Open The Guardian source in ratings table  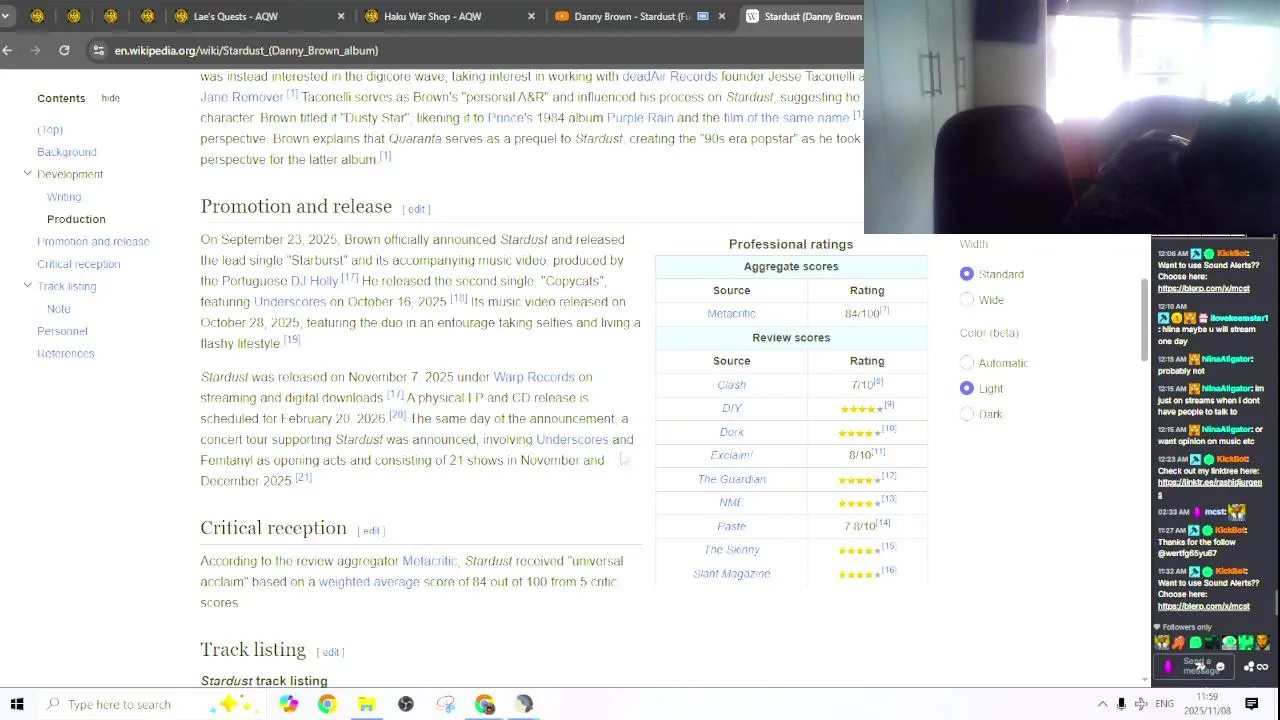click(731, 479)
